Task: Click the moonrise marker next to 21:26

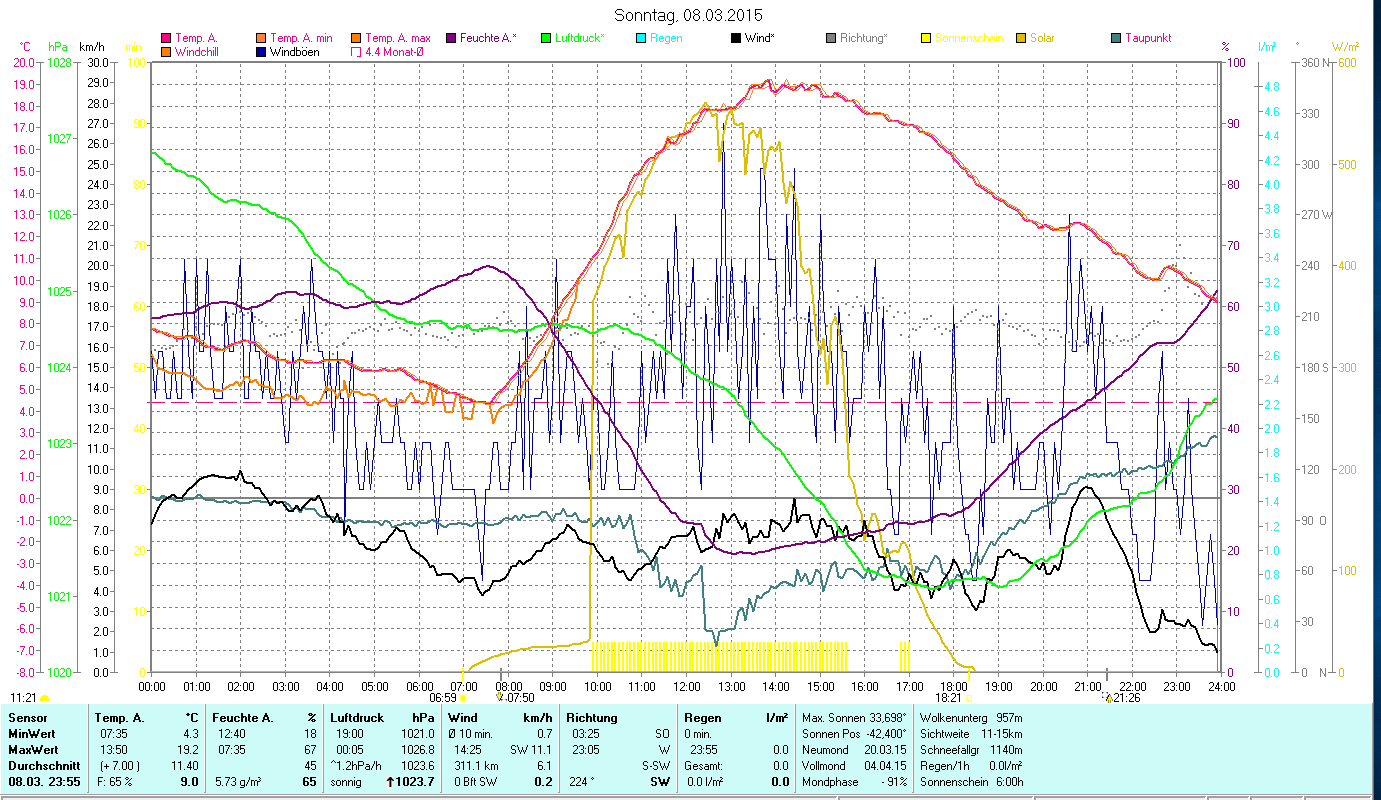Action: point(1108,698)
